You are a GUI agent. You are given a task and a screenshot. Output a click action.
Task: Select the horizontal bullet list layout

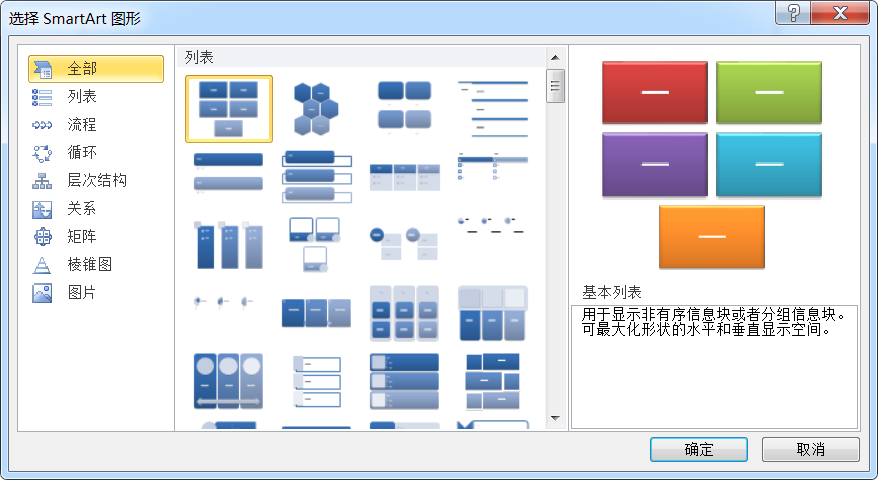click(x=493, y=166)
